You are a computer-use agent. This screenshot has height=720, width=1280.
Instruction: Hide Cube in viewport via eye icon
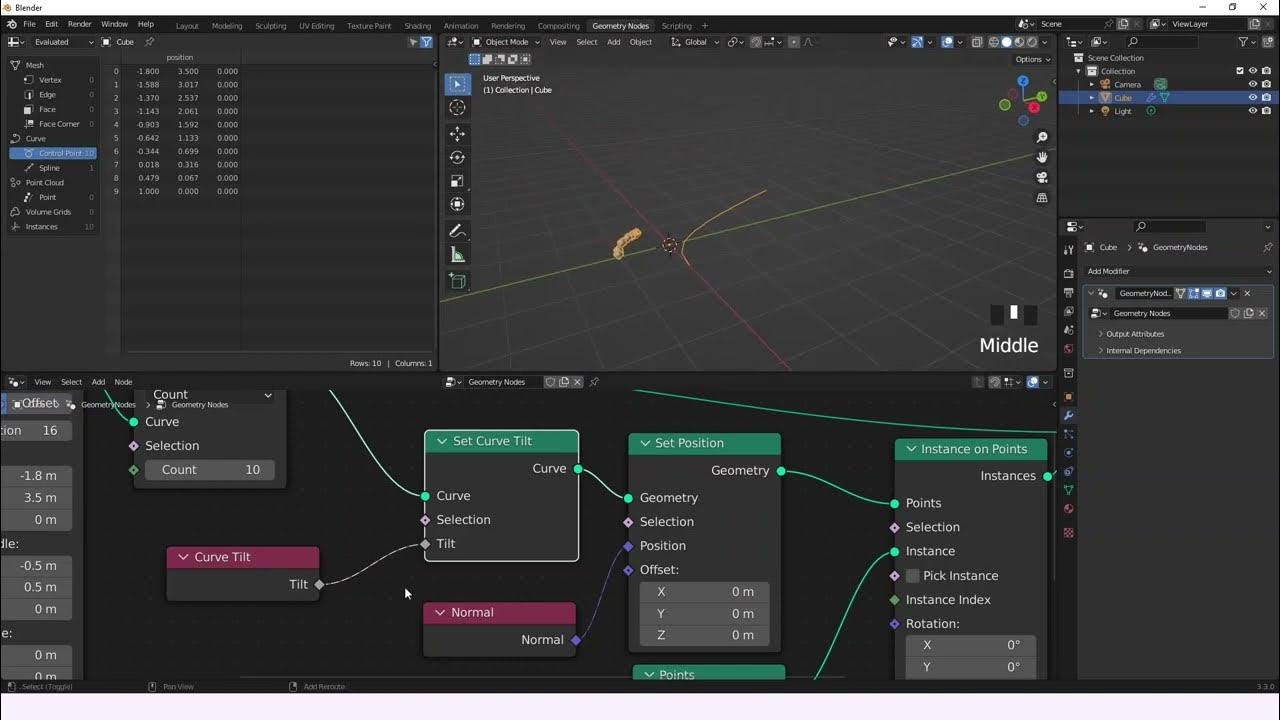1253,98
